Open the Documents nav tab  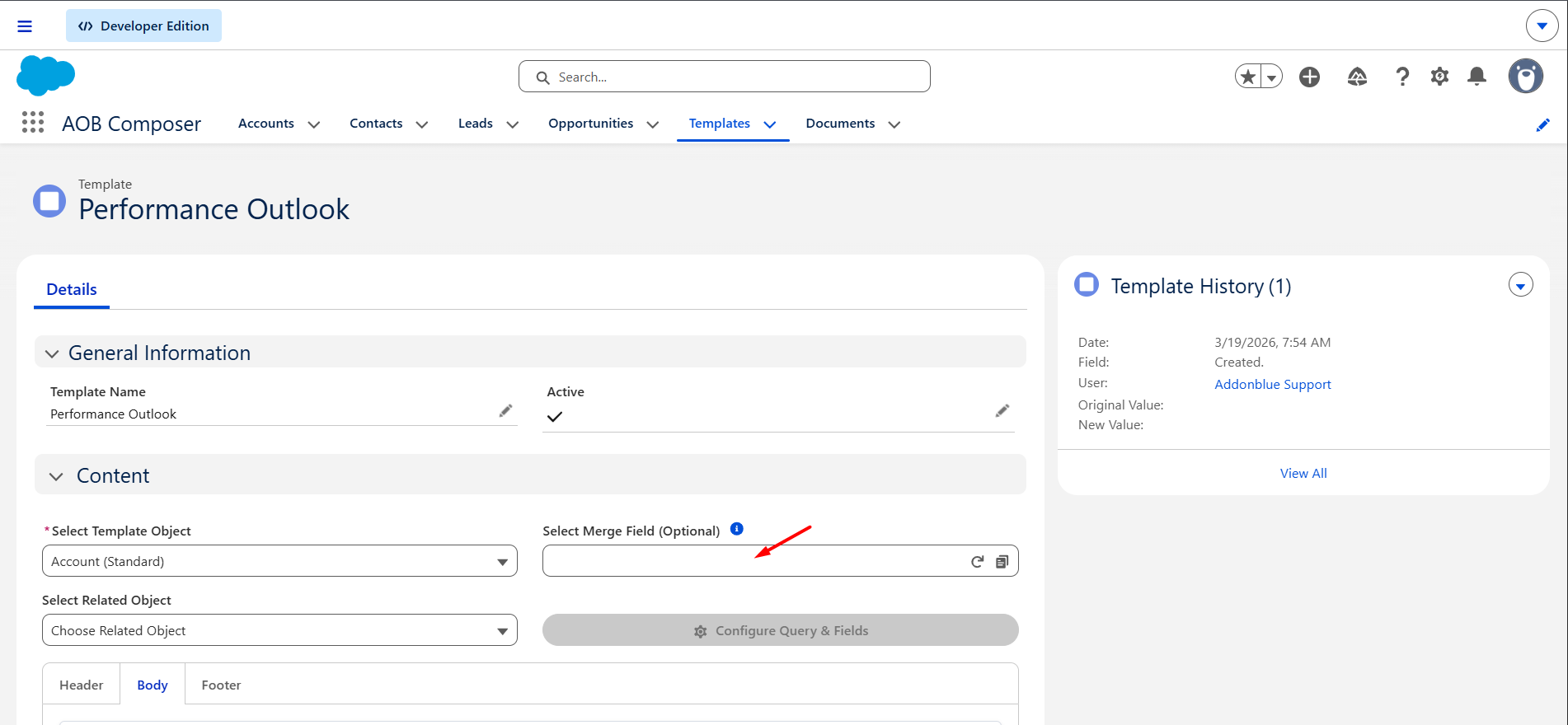pos(840,124)
